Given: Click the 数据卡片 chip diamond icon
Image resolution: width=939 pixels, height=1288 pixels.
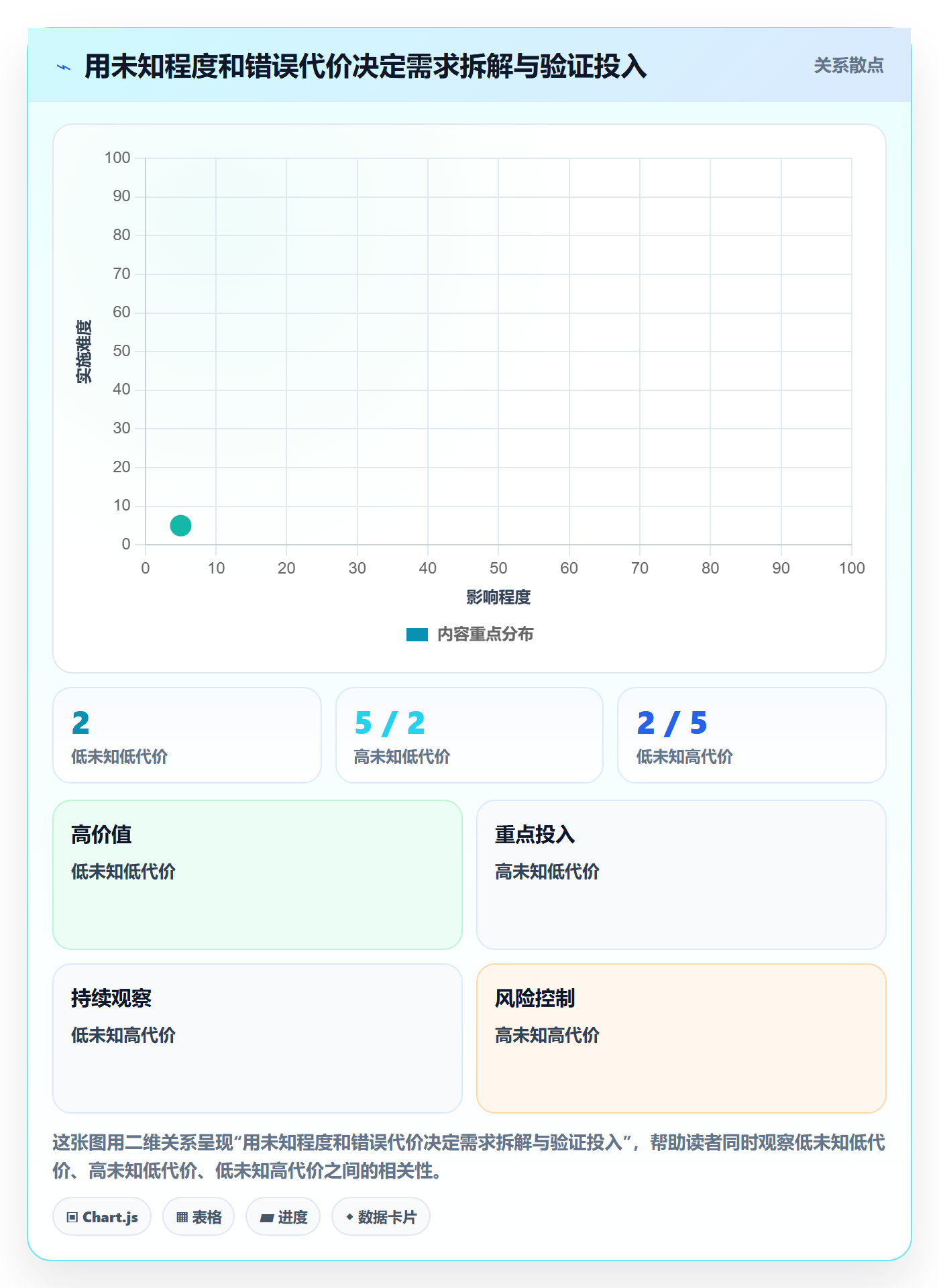Looking at the screenshot, I should coord(349,1217).
